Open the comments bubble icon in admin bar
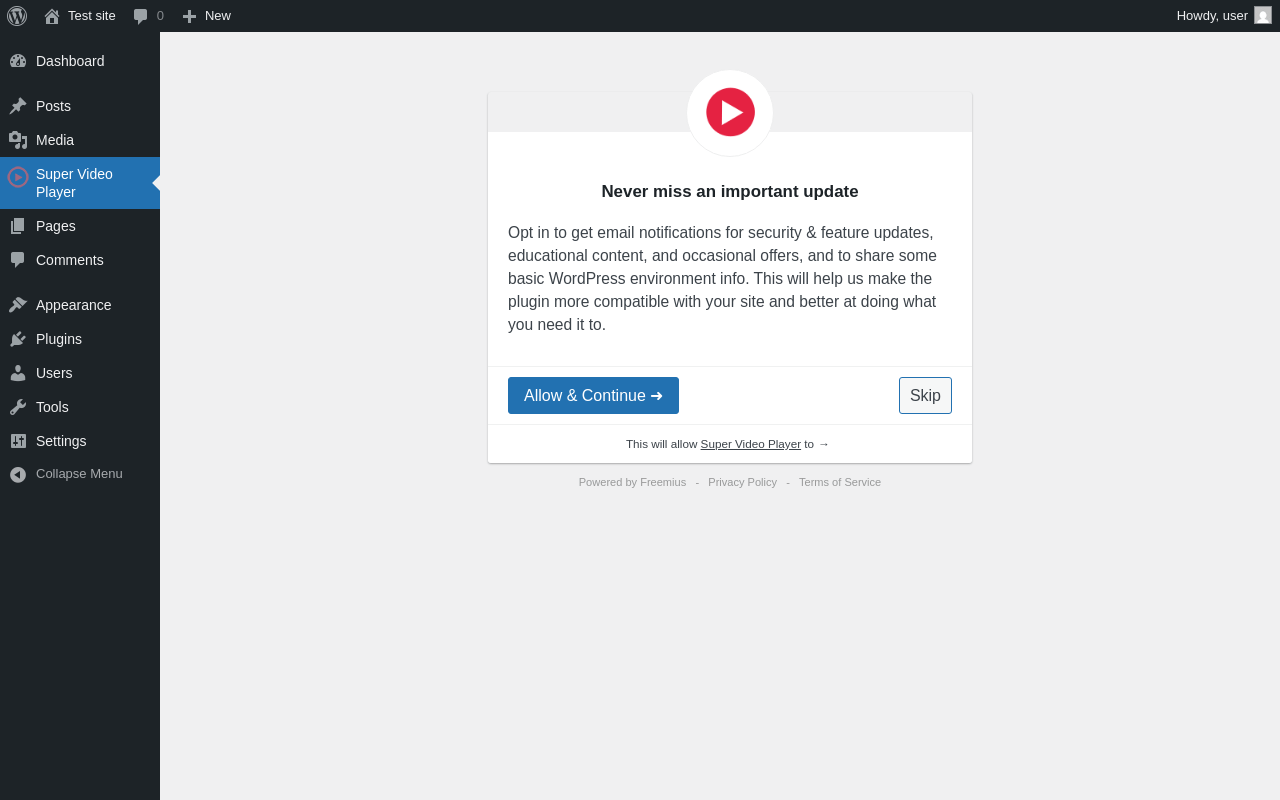1280x800 pixels. pos(140,16)
